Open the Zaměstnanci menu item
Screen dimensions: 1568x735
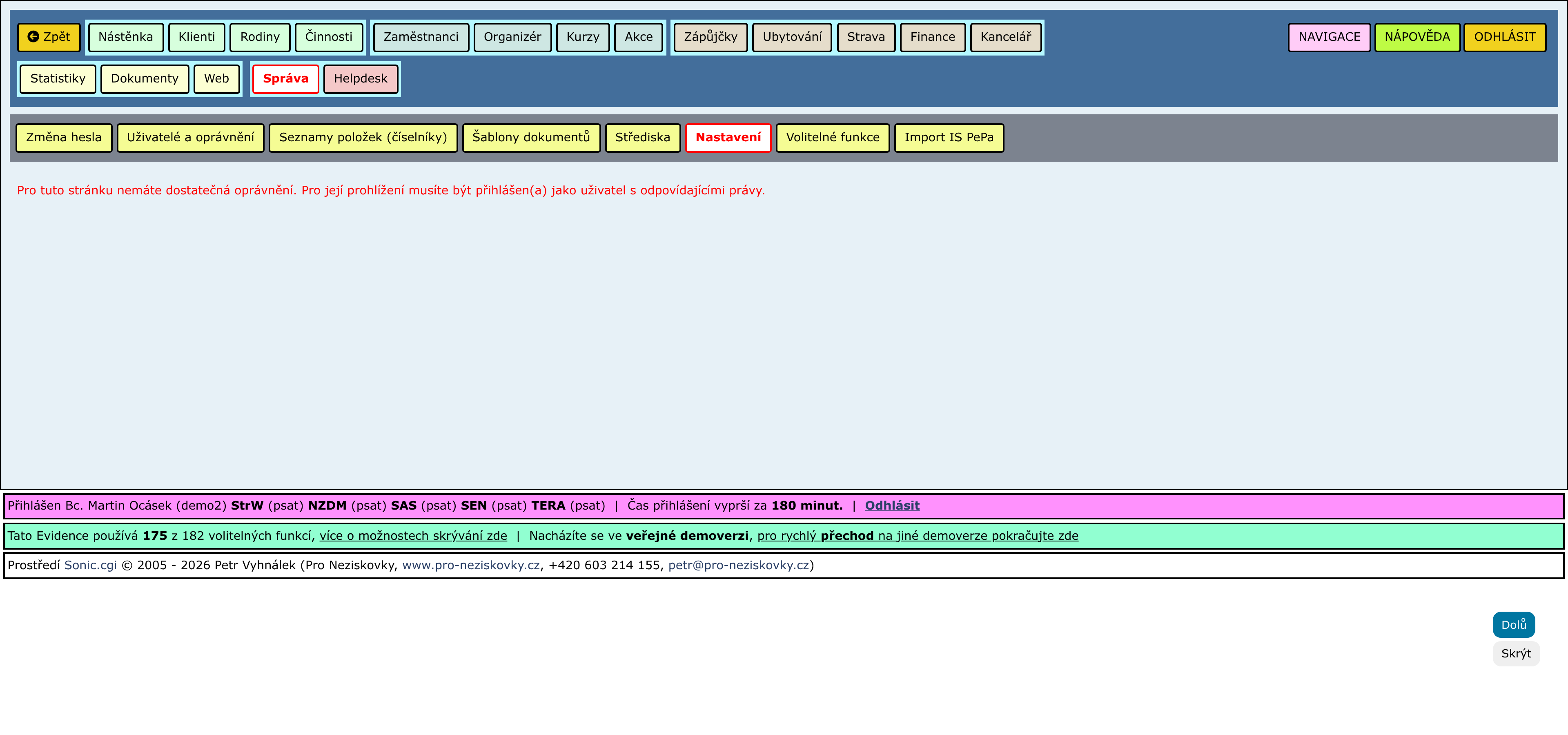tap(421, 37)
